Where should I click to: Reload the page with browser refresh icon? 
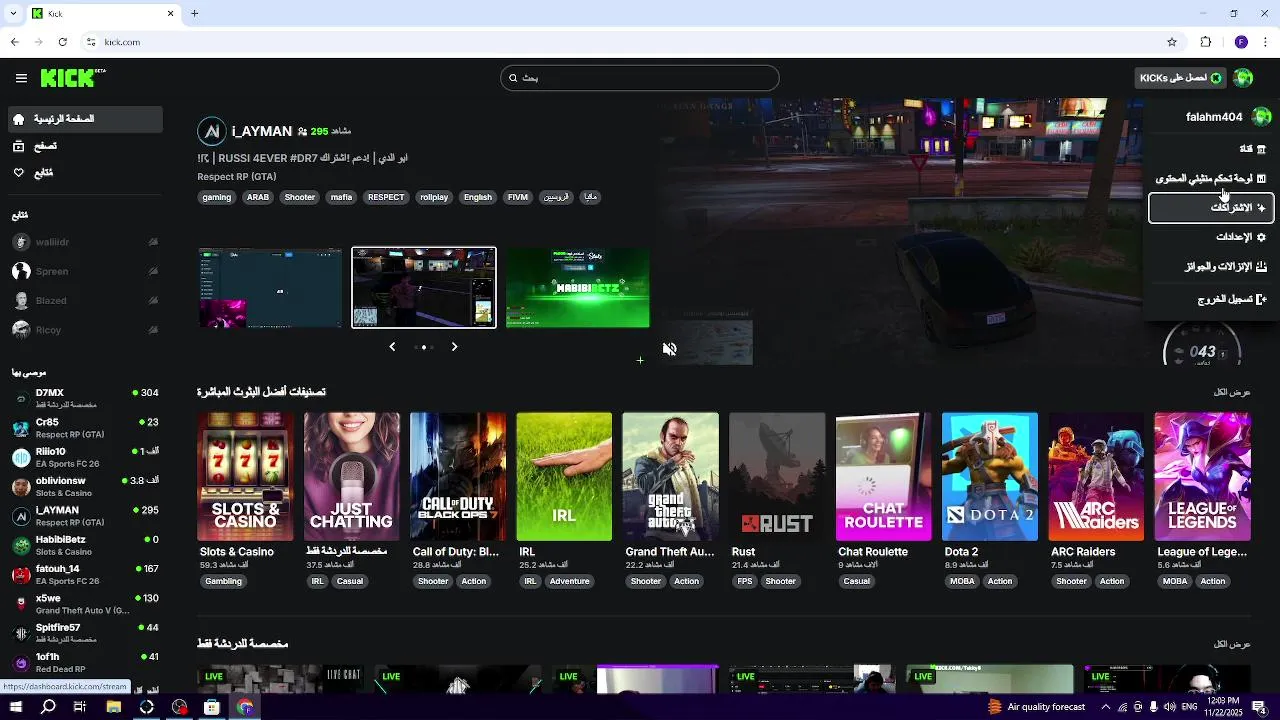pos(62,42)
